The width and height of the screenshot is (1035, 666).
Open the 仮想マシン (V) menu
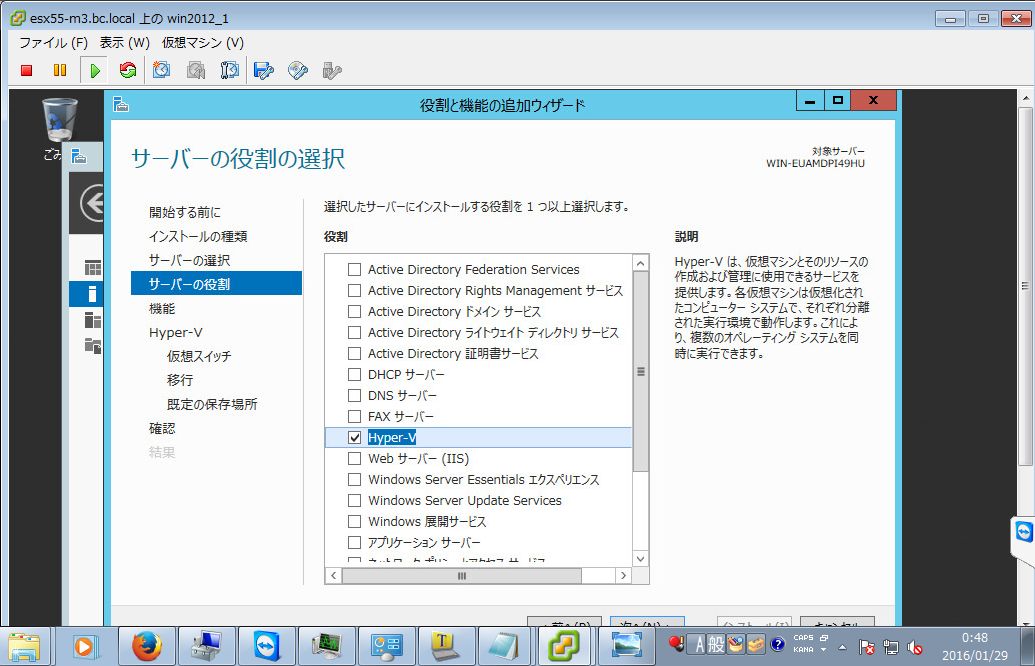203,42
